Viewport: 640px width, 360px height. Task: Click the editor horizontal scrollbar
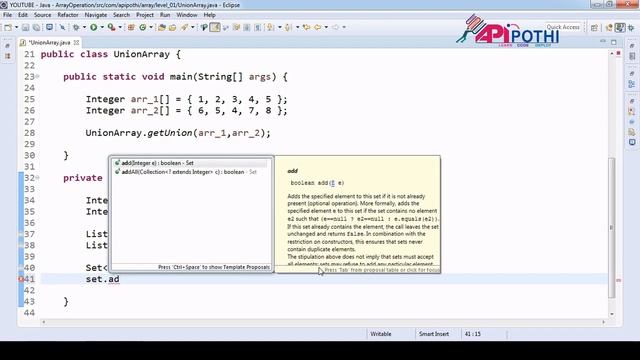pos(322,322)
